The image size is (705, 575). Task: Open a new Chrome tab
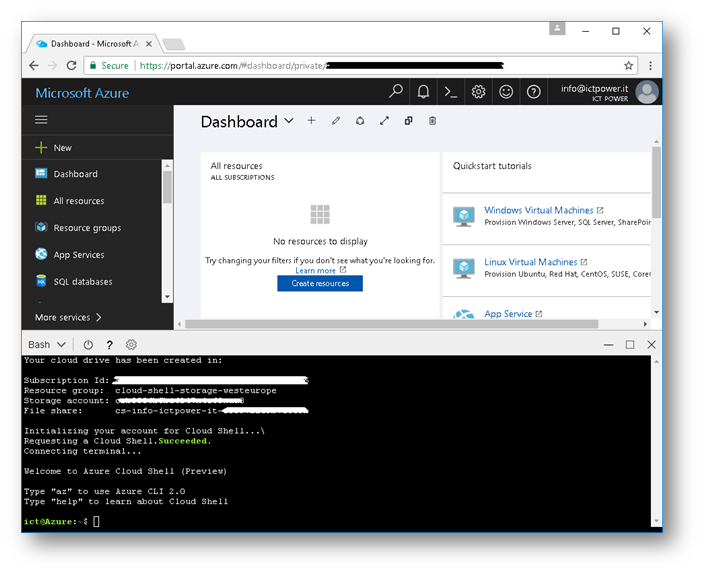click(174, 44)
